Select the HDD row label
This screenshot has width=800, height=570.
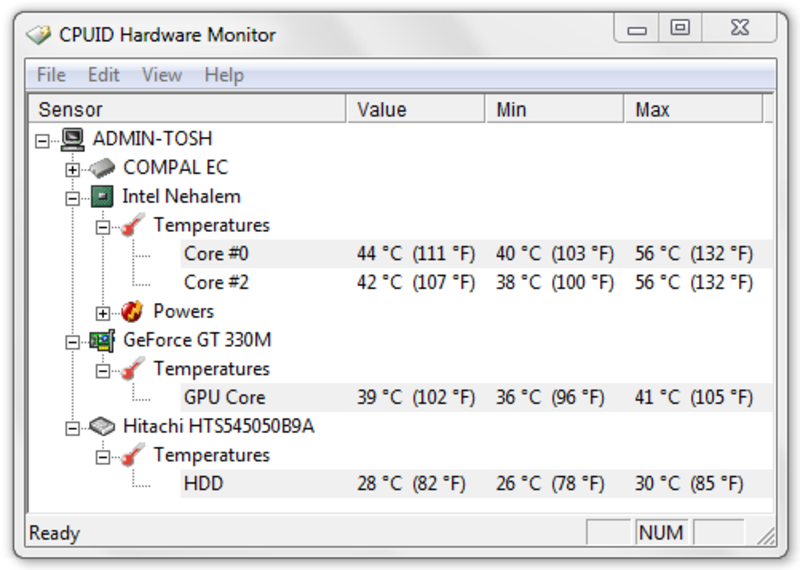[x=204, y=484]
